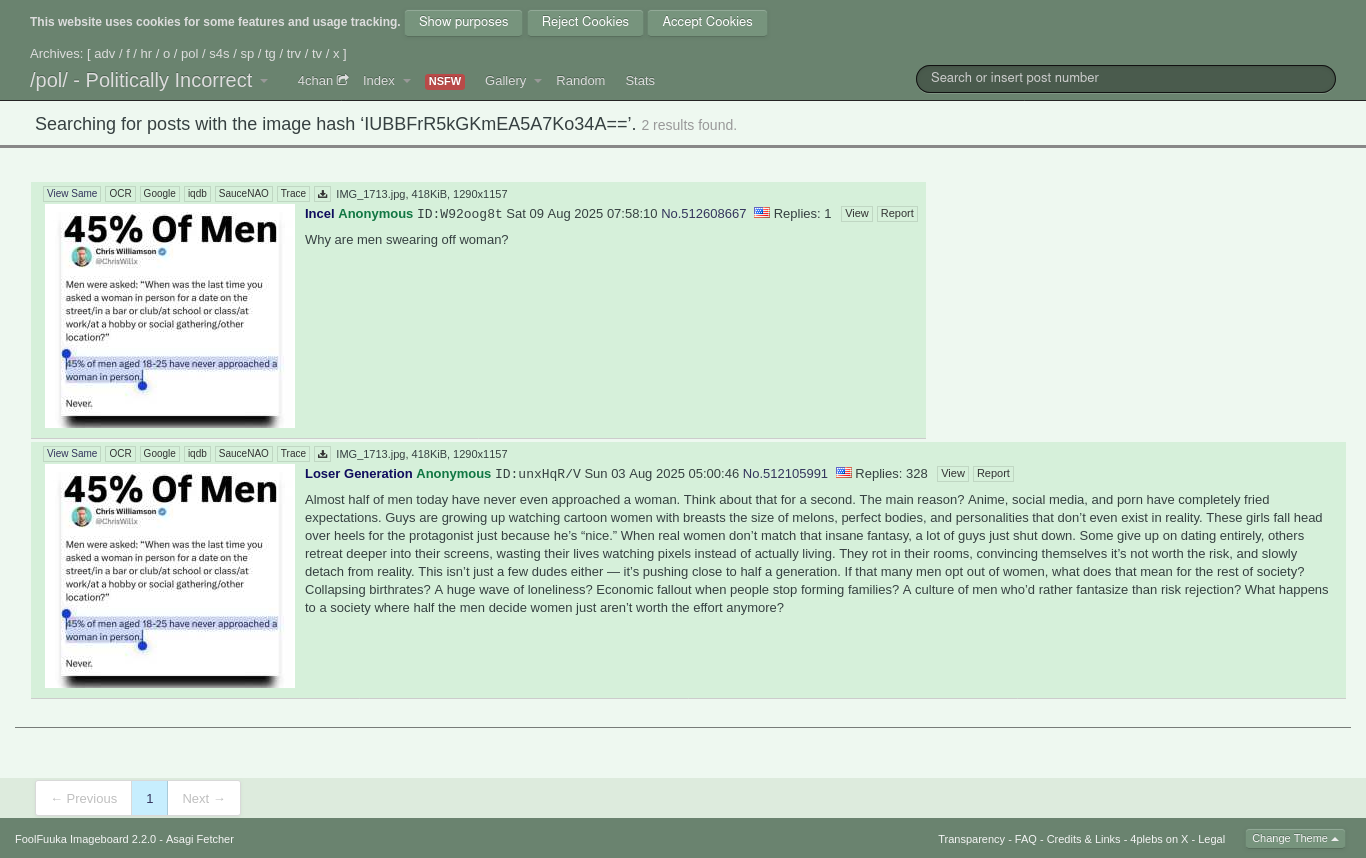The height and width of the screenshot is (858, 1366).
Task: Open 4plebs on X link
Action: (x=1159, y=839)
